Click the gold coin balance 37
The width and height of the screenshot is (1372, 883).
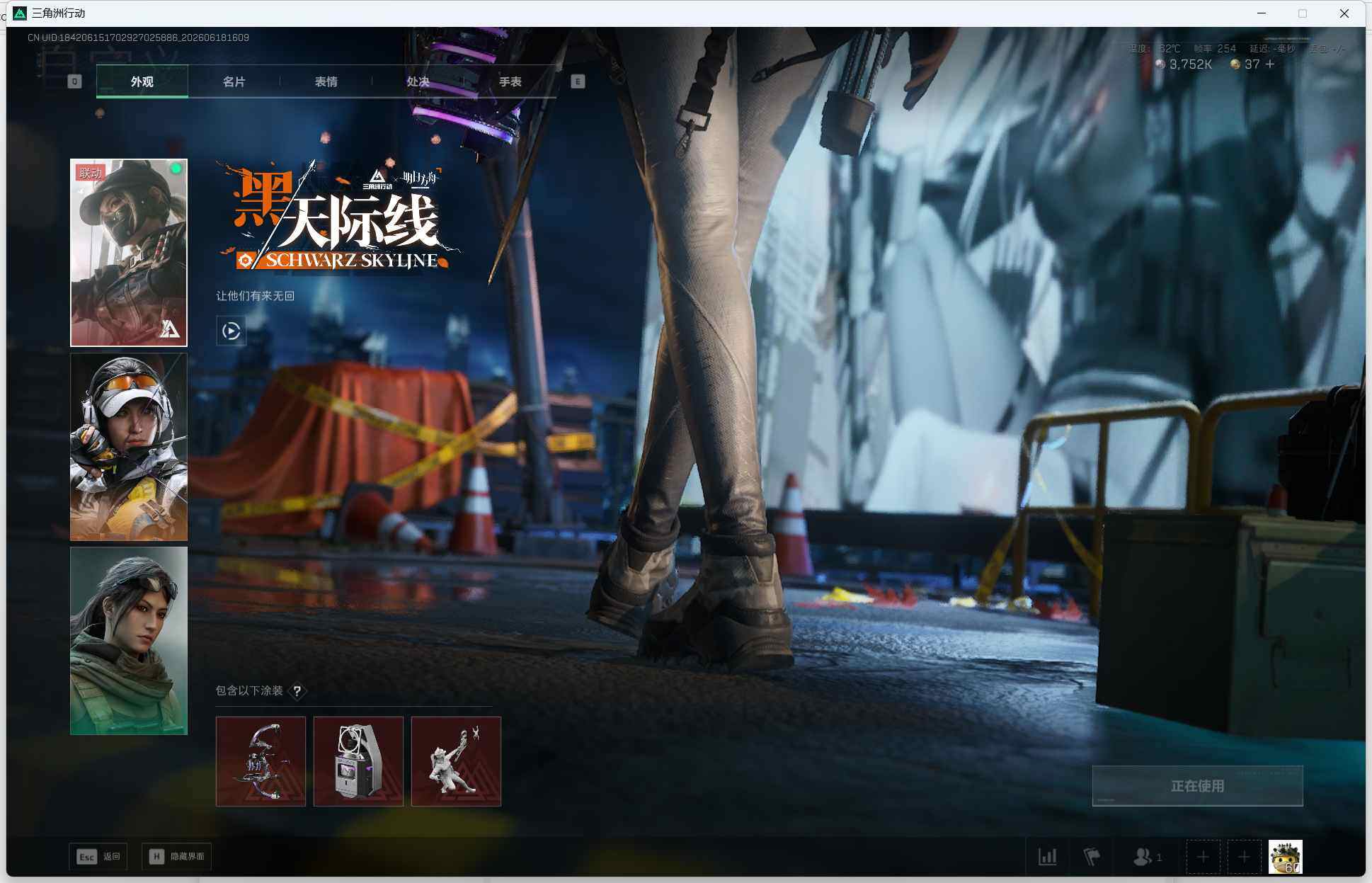pyautogui.click(x=1245, y=64)
